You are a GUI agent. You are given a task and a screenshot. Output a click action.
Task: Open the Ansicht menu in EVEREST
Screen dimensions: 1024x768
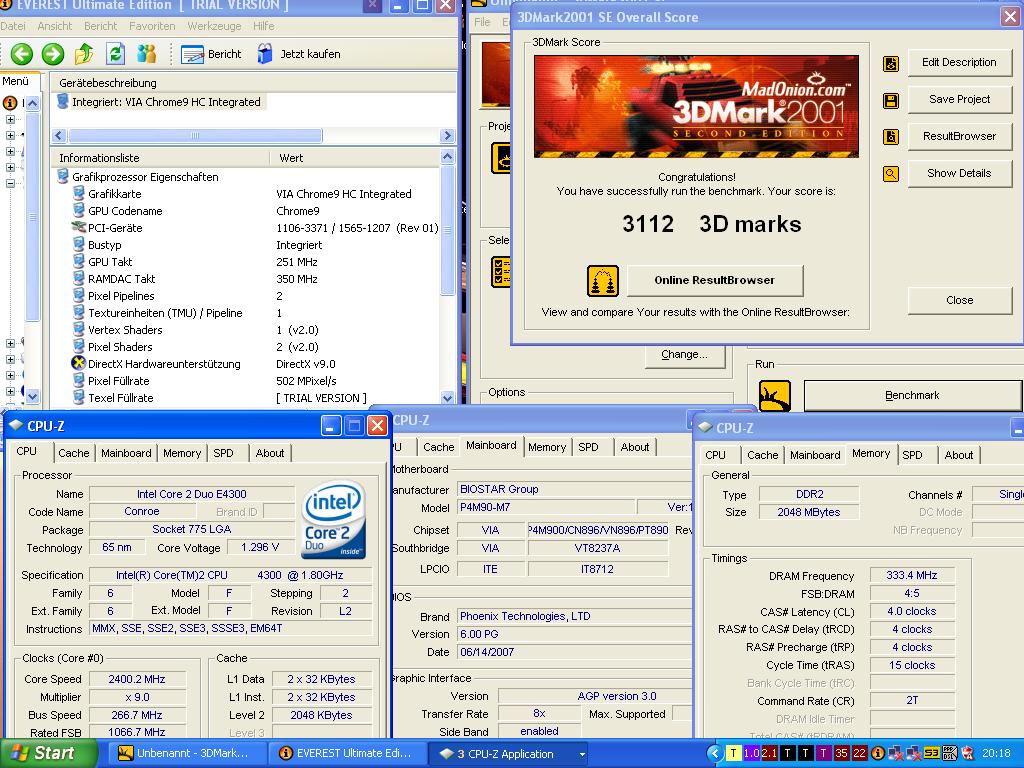(x=55, y=26)
